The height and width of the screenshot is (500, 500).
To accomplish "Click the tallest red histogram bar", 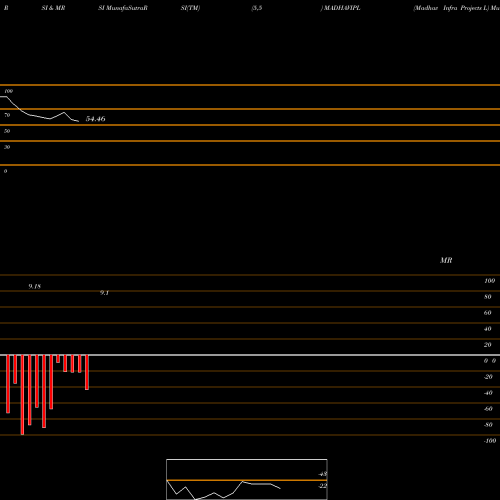I will 22,395.
